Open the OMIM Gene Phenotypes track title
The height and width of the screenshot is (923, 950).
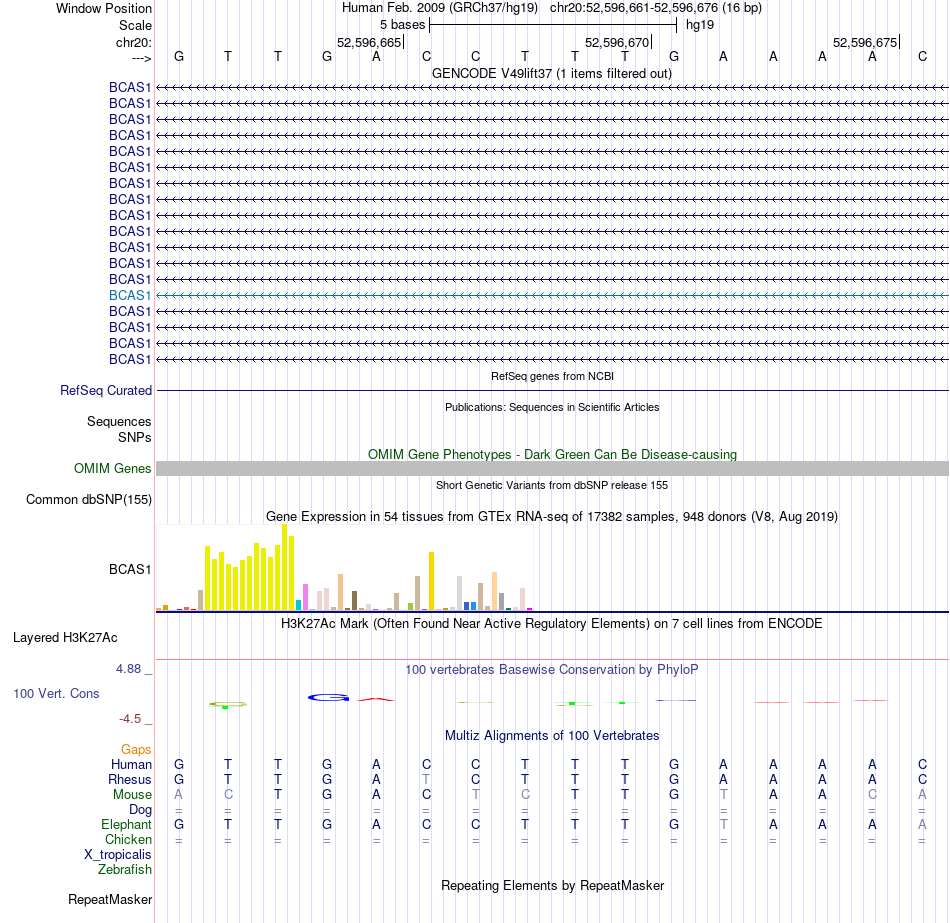(x=552, y=455)
